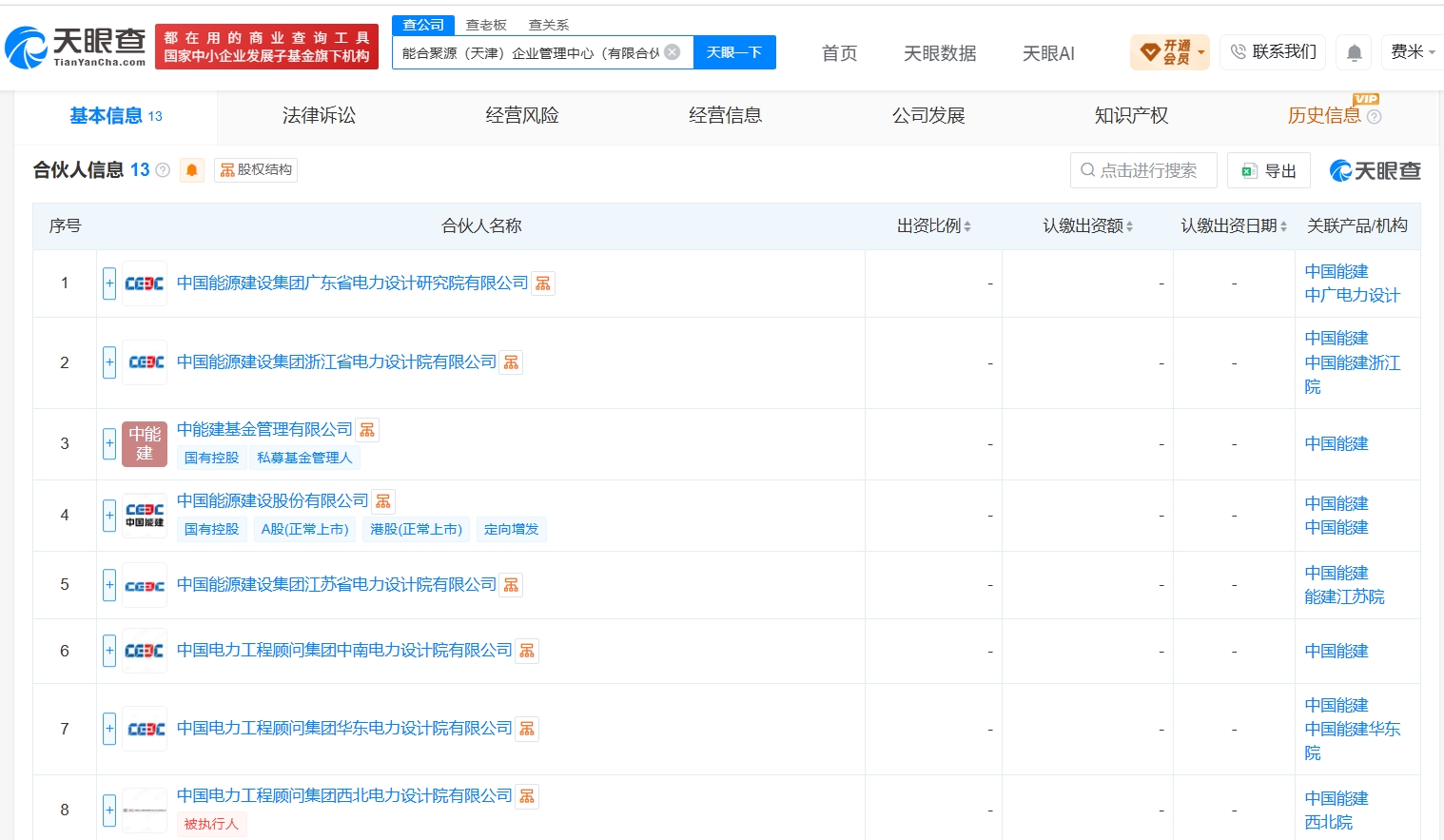
Task: Open the notification bell in header
Action: [x=1355, y=52]
